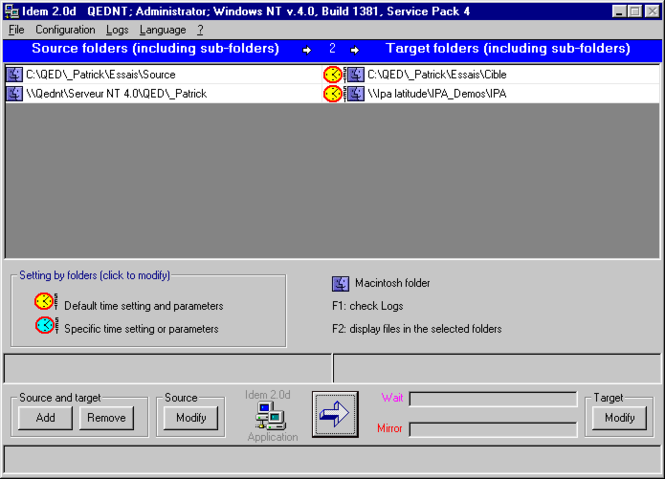
Task: Click left arrow in blue header bar
Action: pyautogui.click(x=307, y=50)
